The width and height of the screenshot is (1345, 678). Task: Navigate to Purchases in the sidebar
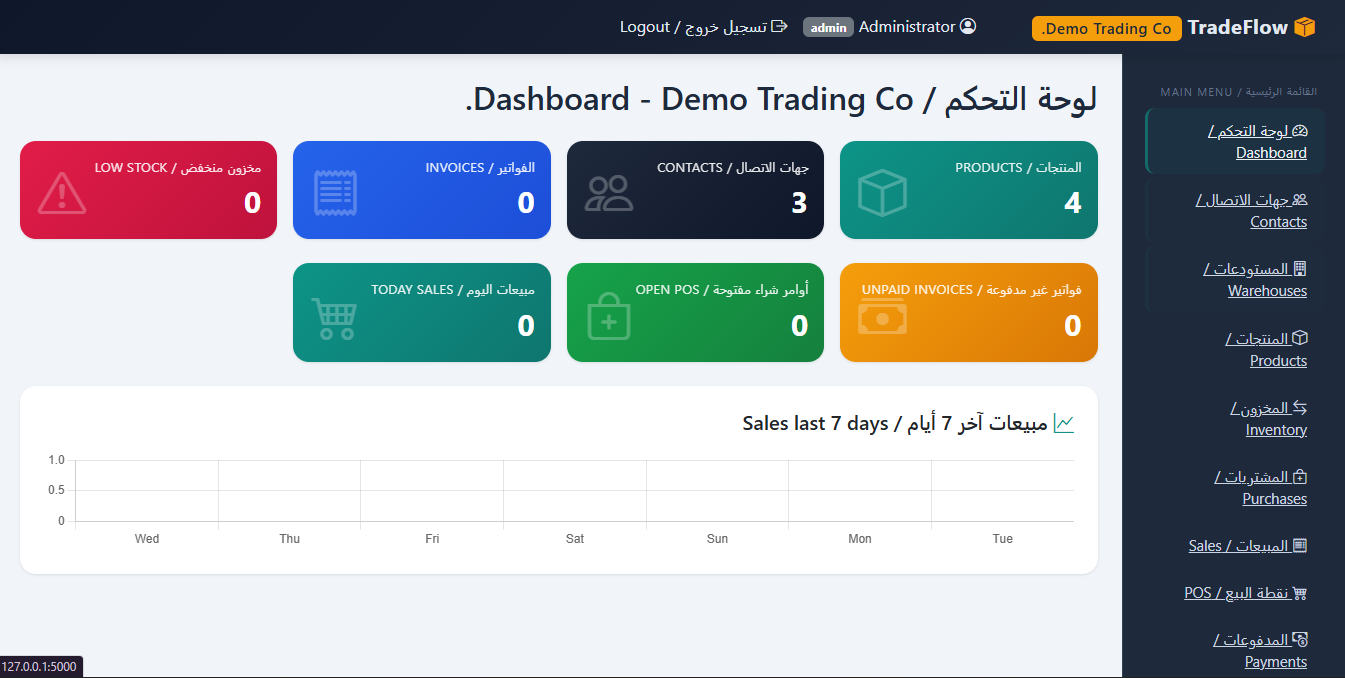click(x=1235, y=487)
